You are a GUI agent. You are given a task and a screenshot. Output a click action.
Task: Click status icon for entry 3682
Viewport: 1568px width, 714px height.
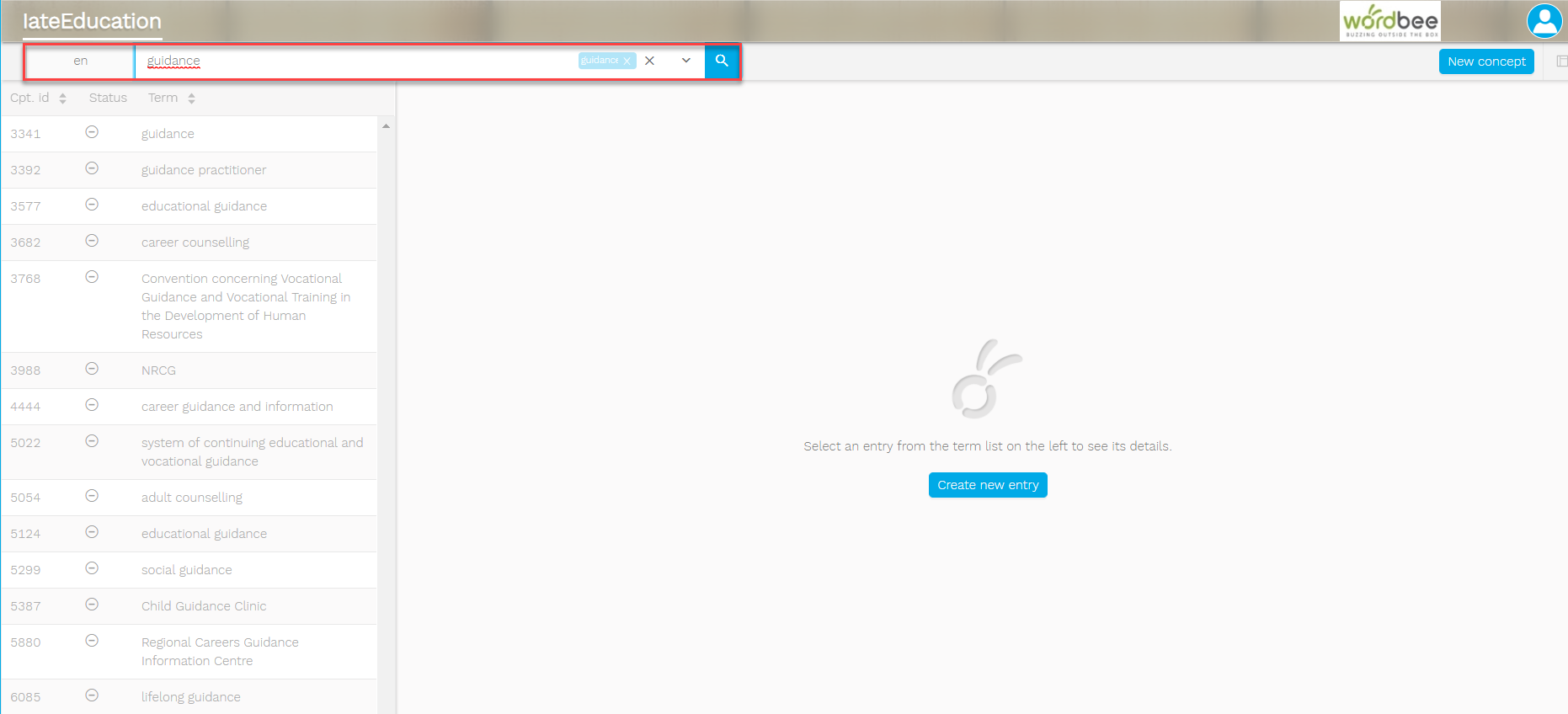92,241
